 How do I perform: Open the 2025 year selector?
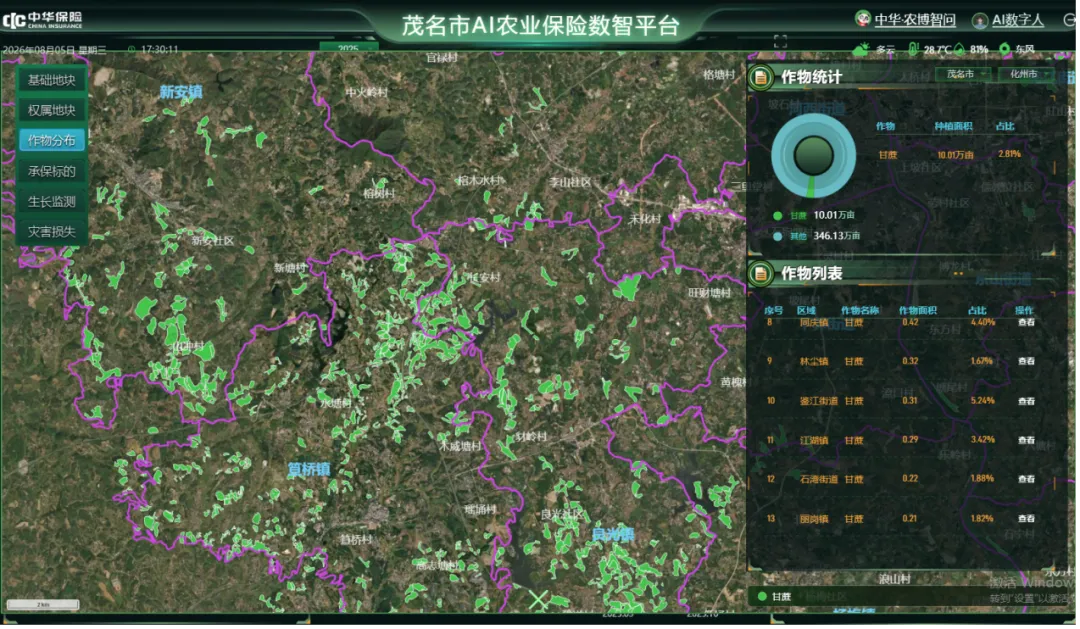click(x=349, y=48)
